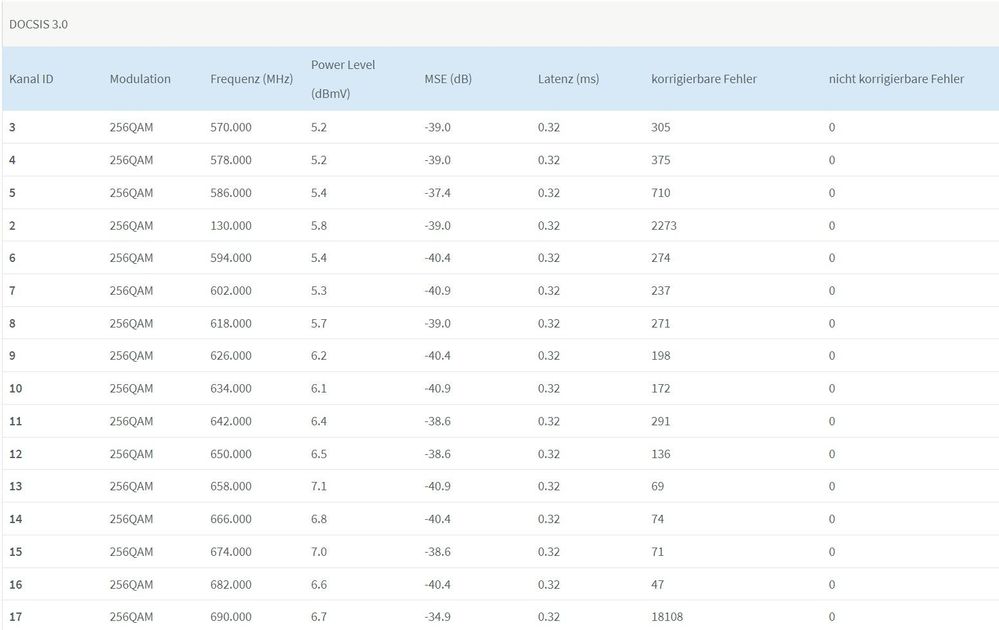
Task: Click the 256QAM cell in channel 17 row
Action: point(131,617)
